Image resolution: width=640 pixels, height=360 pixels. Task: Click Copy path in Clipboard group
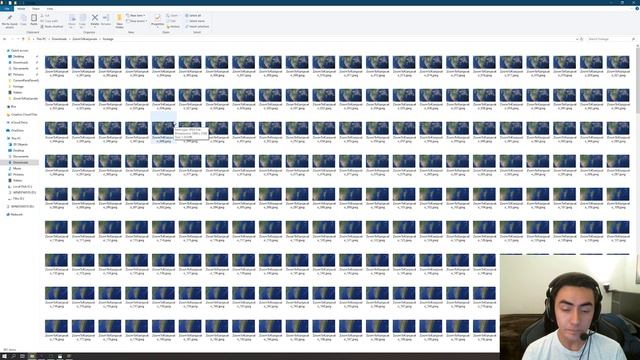click(51, 21)
